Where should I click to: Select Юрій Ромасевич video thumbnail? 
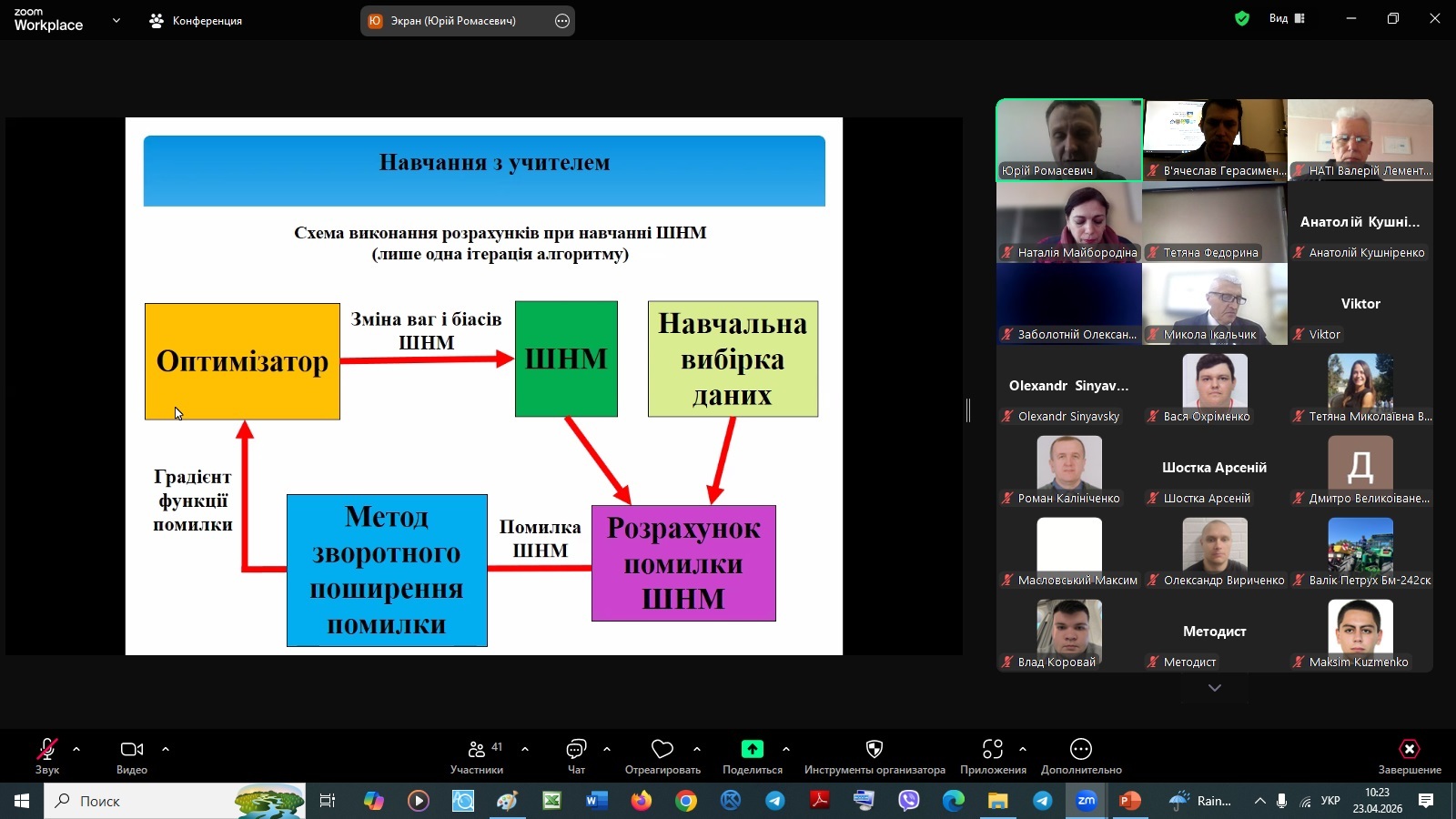1069,139
